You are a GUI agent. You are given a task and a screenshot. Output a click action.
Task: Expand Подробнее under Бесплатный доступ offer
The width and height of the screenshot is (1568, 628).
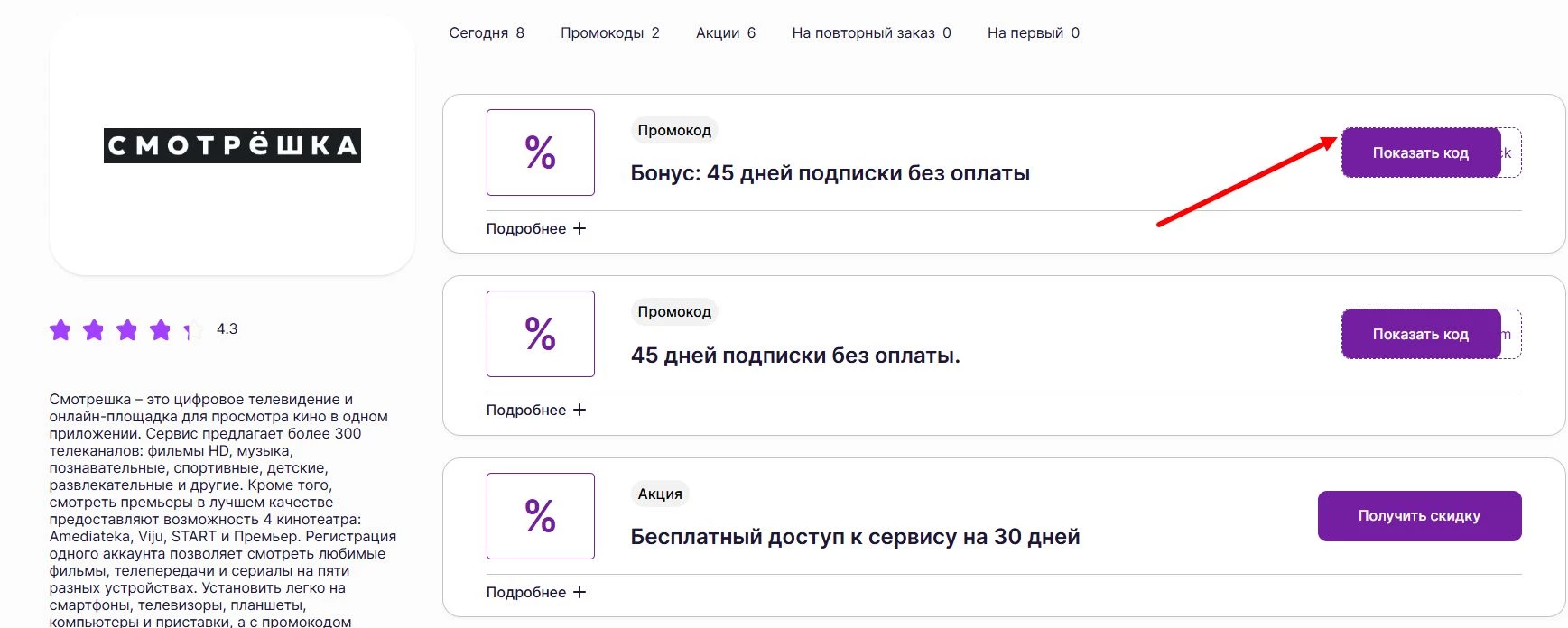point(536,593)
